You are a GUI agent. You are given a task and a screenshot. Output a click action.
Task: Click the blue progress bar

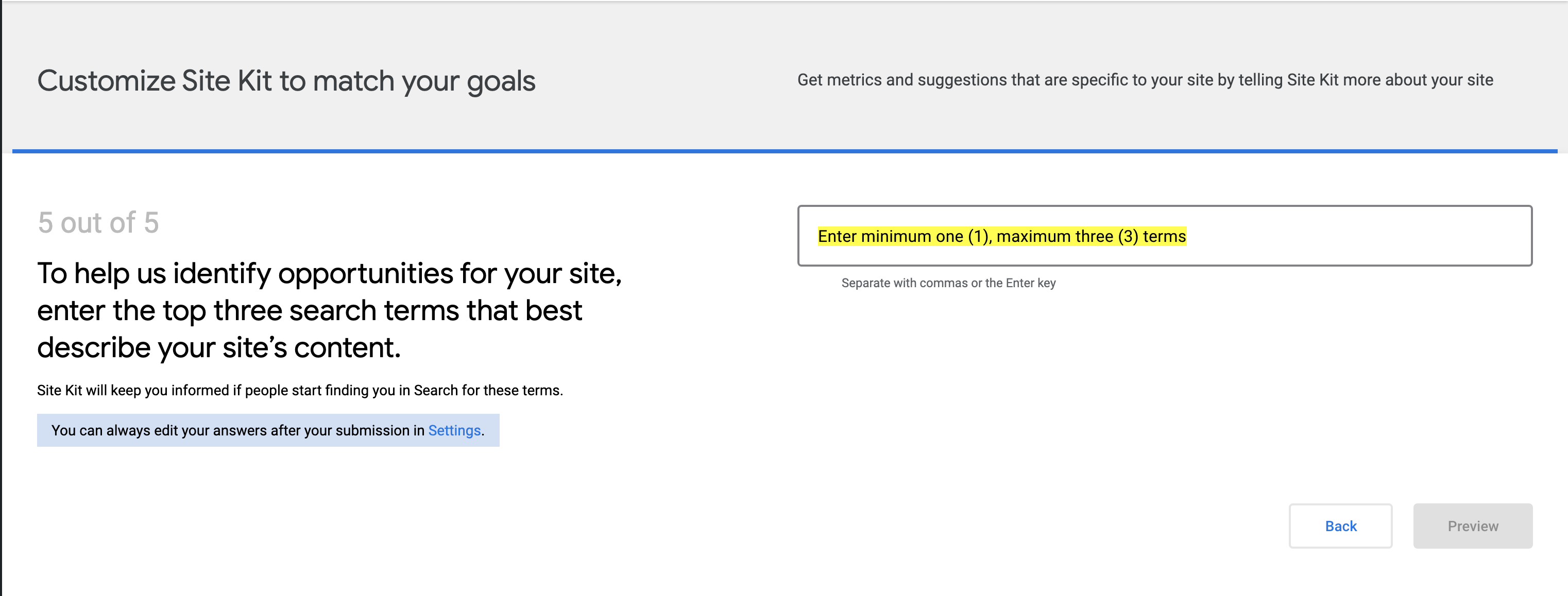pyautogui.click(x=784, y=150)
